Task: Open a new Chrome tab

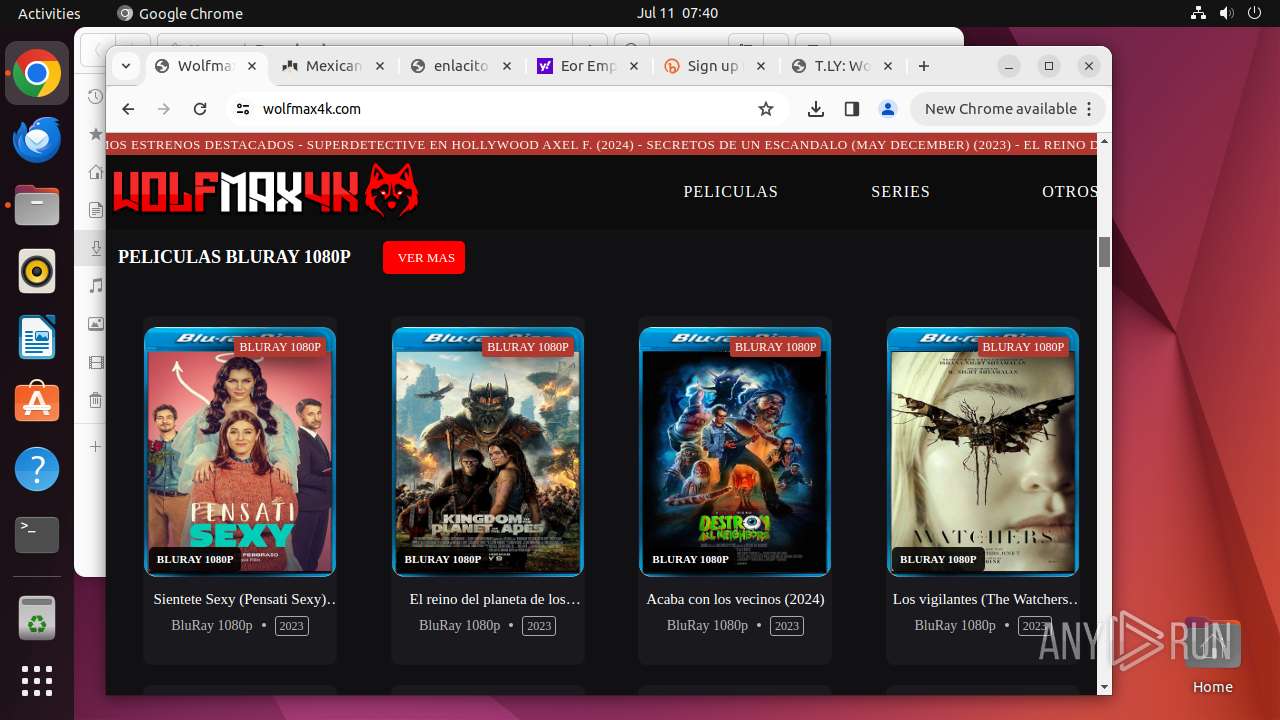Action: click(x=924, y=66)
